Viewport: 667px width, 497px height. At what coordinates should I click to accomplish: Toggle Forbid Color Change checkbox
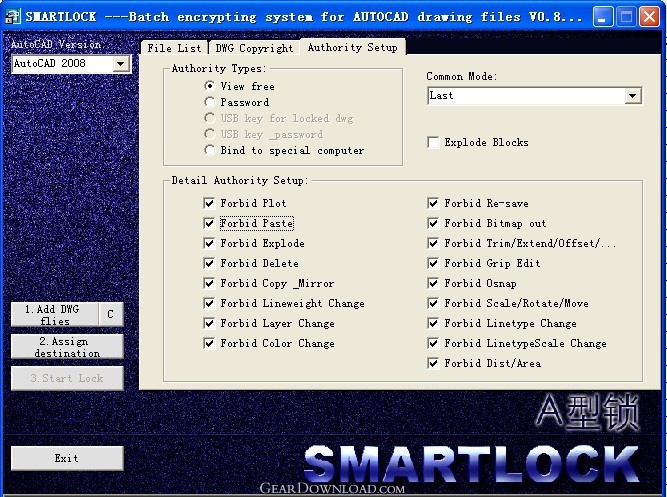(x=209, y=343)
